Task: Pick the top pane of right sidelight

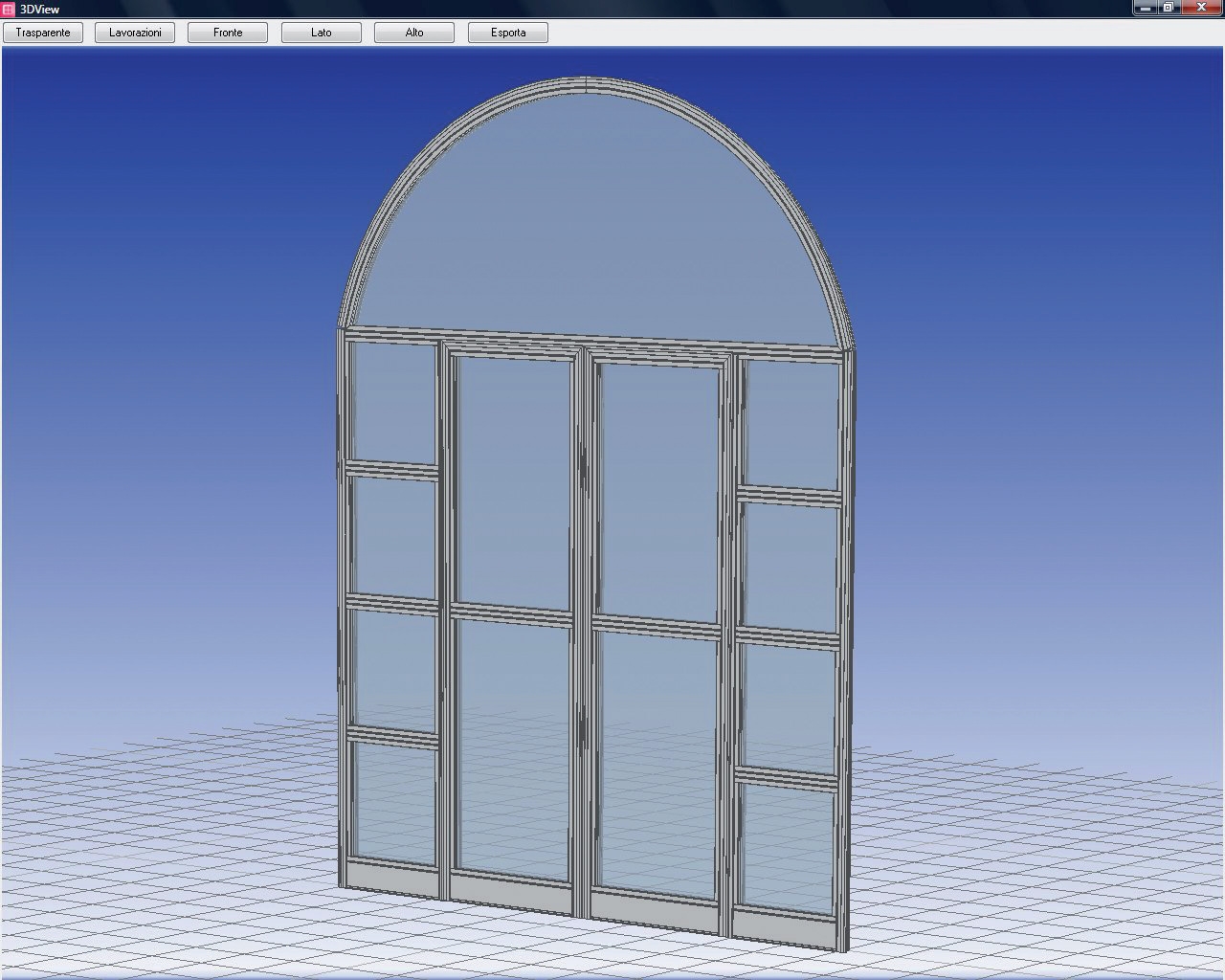Action: point(791,426)
